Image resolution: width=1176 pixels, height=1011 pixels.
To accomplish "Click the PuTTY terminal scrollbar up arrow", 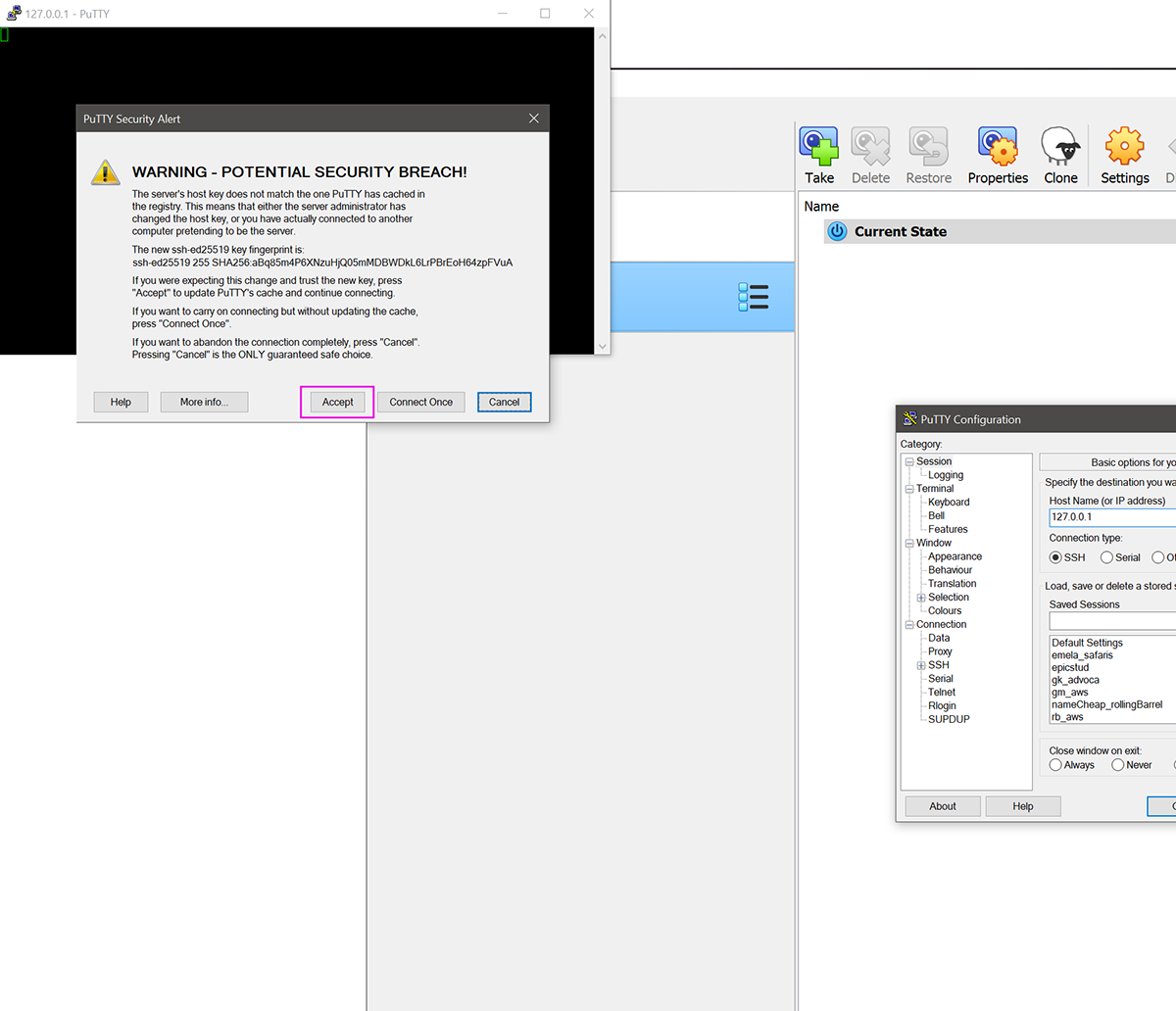I will (x=603, y=36).
